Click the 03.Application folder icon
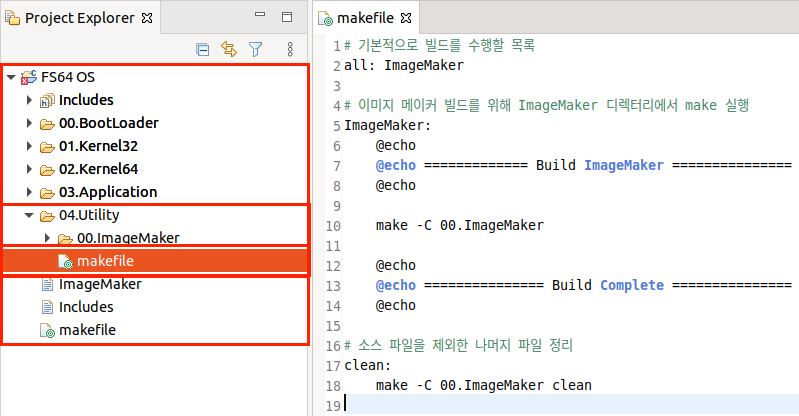This screenshot has width=799, height=416. 47,193
